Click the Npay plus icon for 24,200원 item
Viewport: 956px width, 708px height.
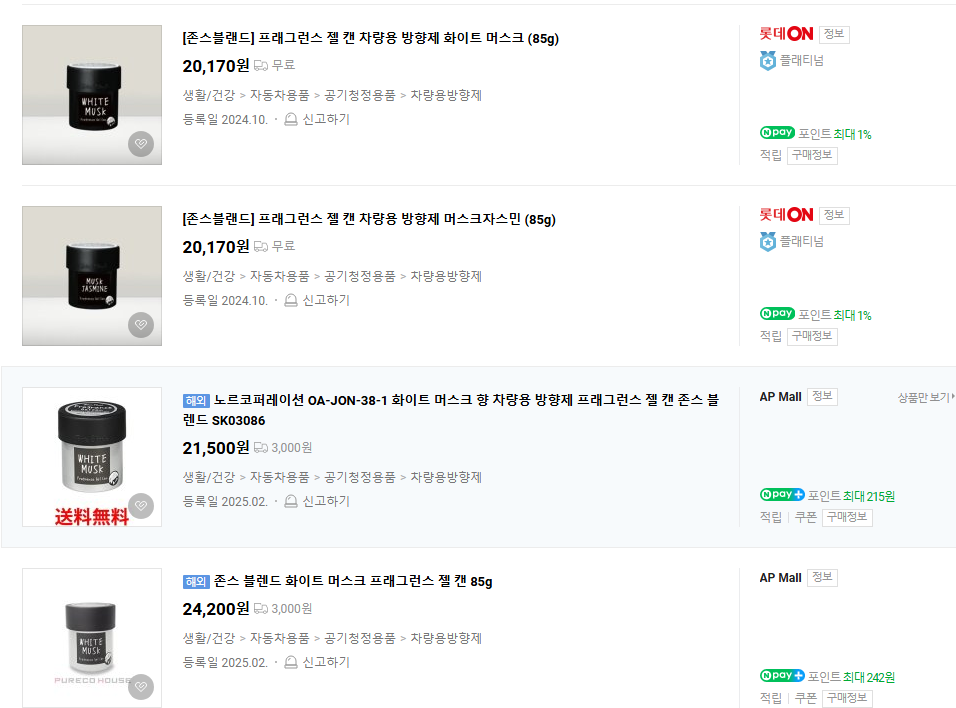782,676
